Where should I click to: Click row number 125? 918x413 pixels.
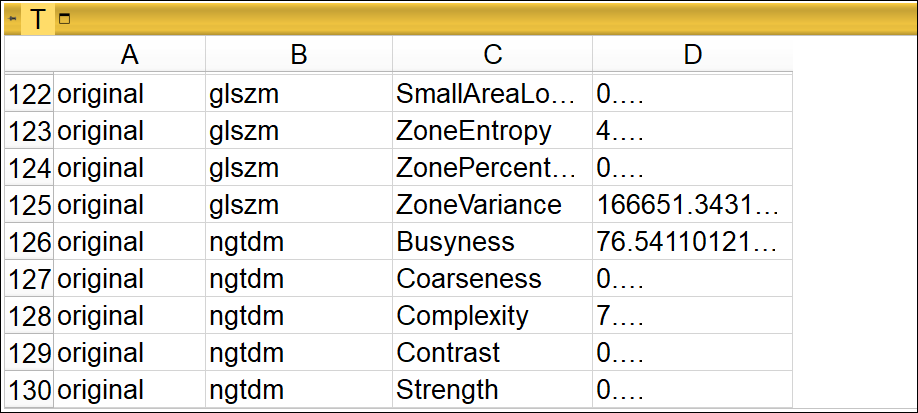[29, 205]
